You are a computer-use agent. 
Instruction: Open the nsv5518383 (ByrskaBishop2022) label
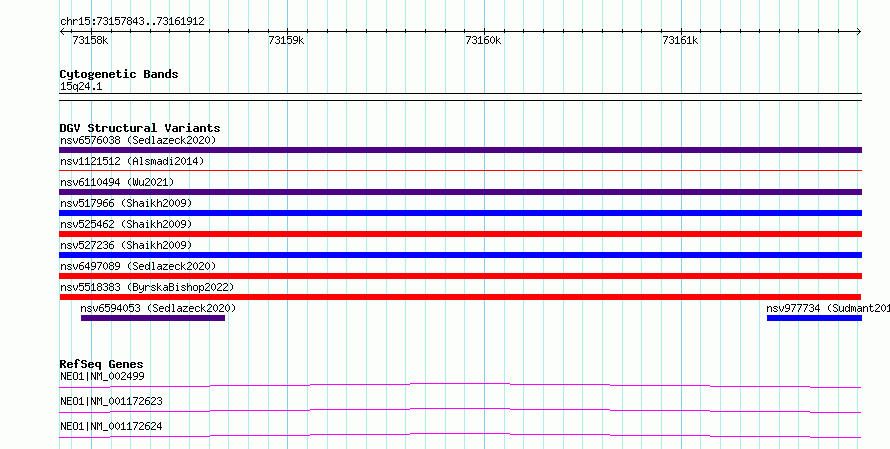coord(147,287)
